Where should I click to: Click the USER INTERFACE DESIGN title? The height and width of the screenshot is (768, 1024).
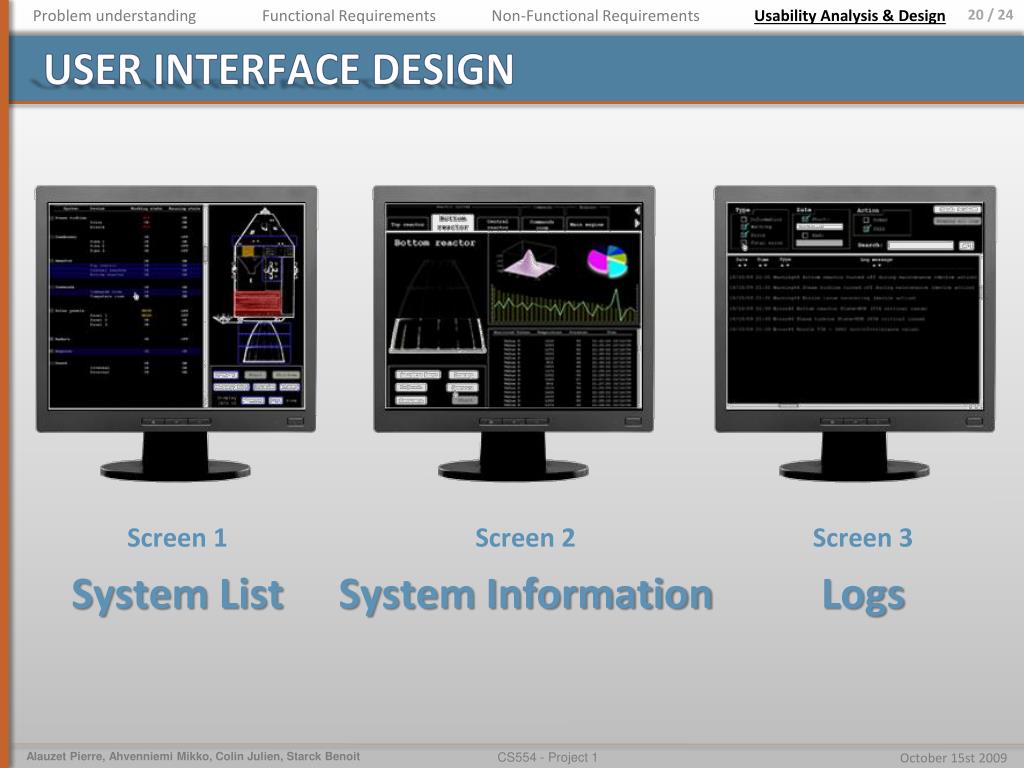point(279,69)
